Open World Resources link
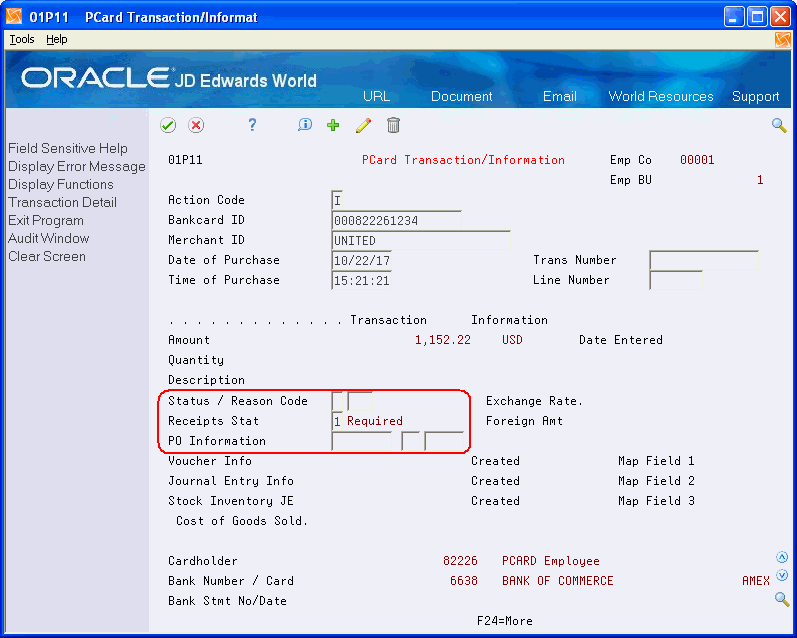The height and width of the screenshot is (638, 797). click(x=661, y=97)
